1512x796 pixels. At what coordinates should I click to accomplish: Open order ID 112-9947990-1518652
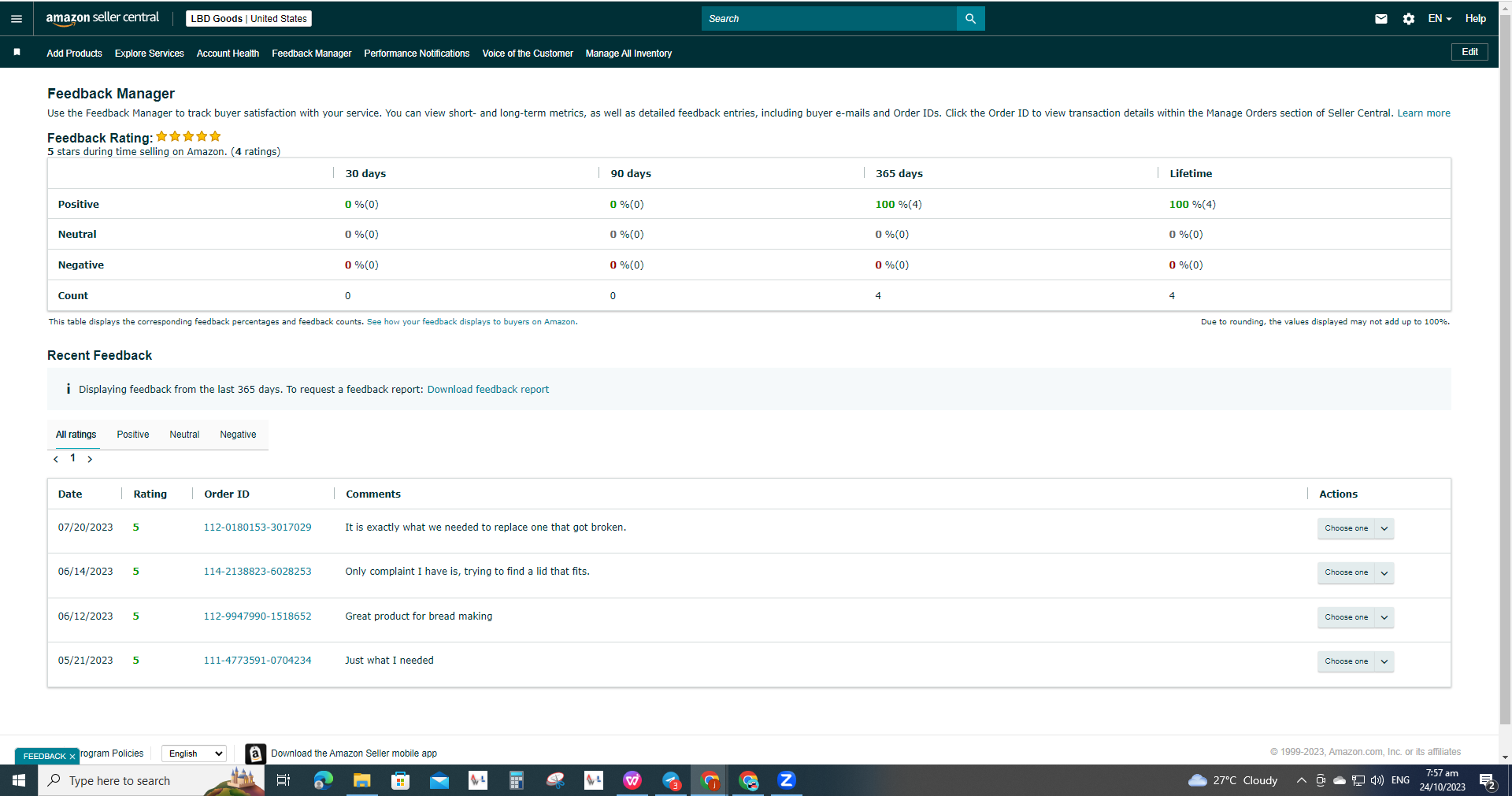[258, 616]
